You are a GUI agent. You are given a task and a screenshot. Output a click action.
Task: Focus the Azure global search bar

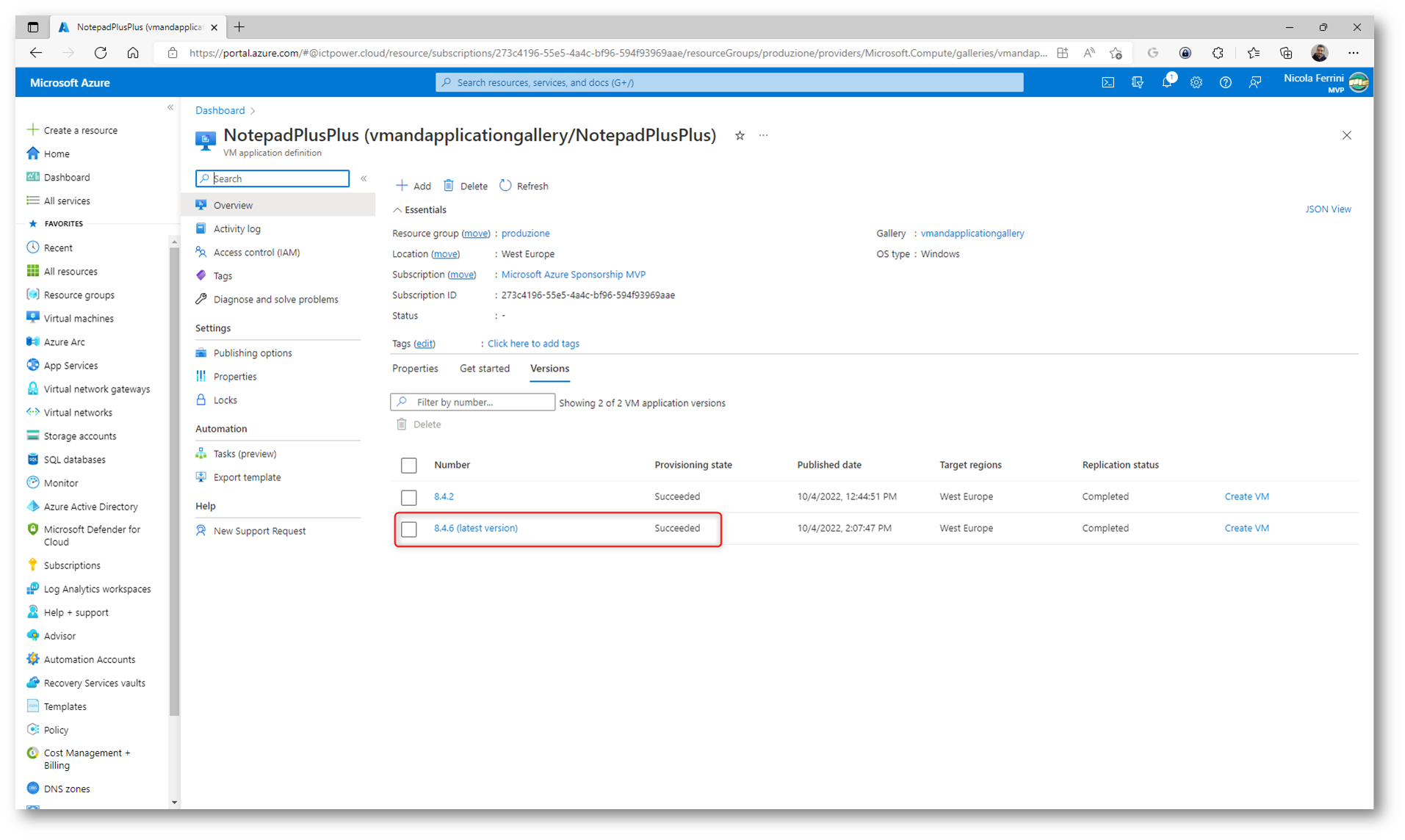point(729,82)
